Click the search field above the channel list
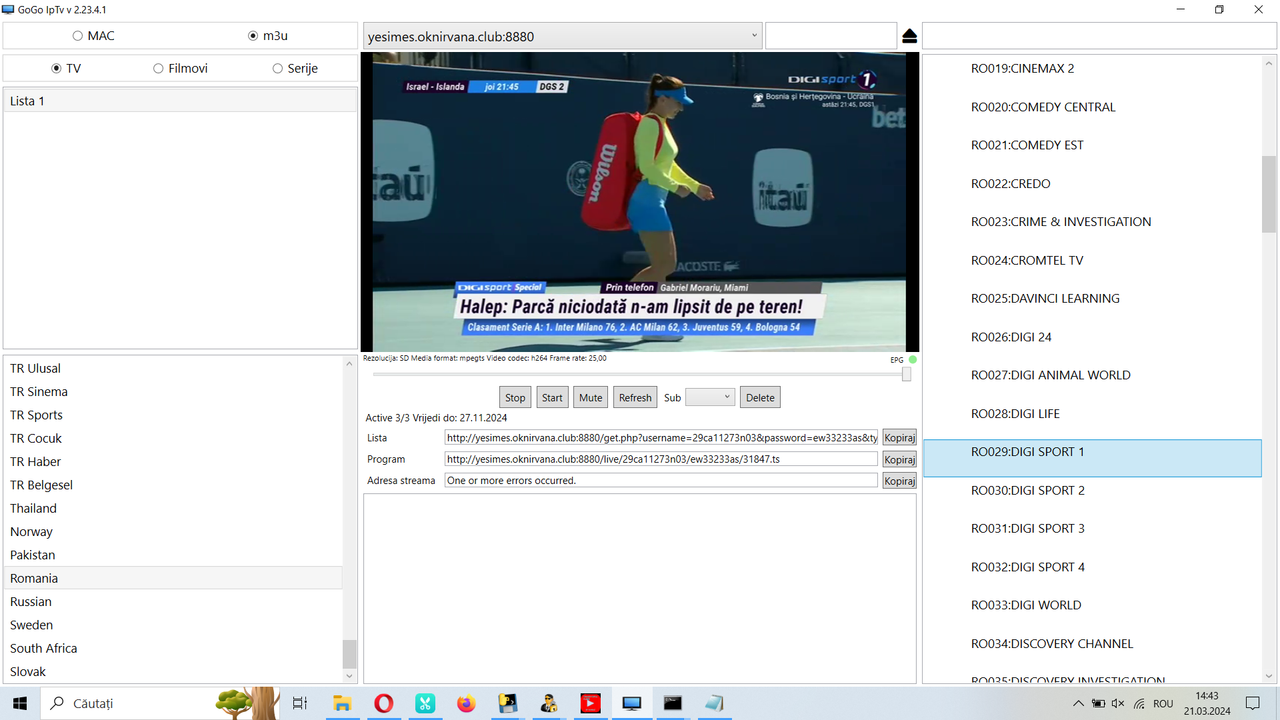 point(1099,36)
